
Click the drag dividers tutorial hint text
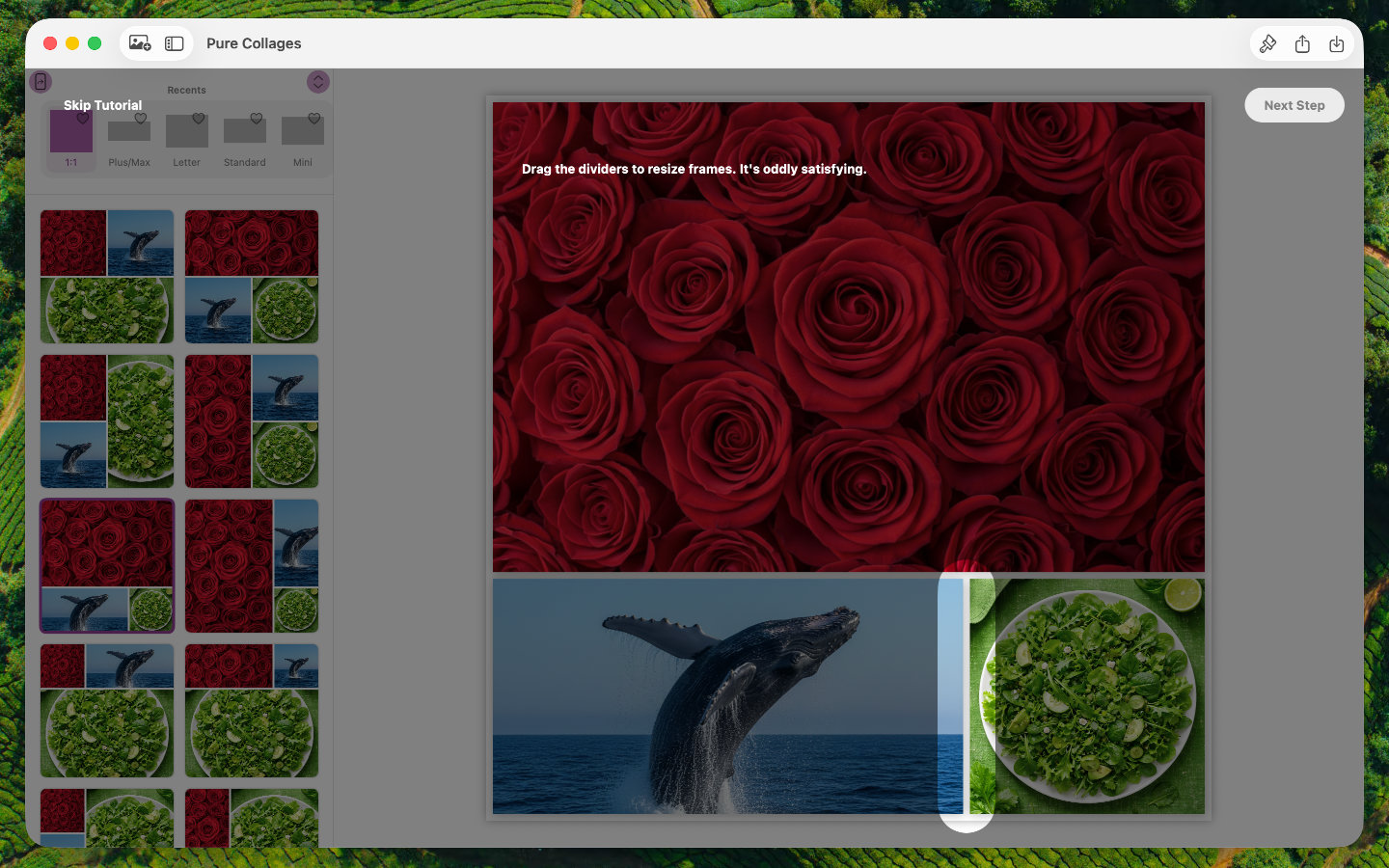click(694, 169)
